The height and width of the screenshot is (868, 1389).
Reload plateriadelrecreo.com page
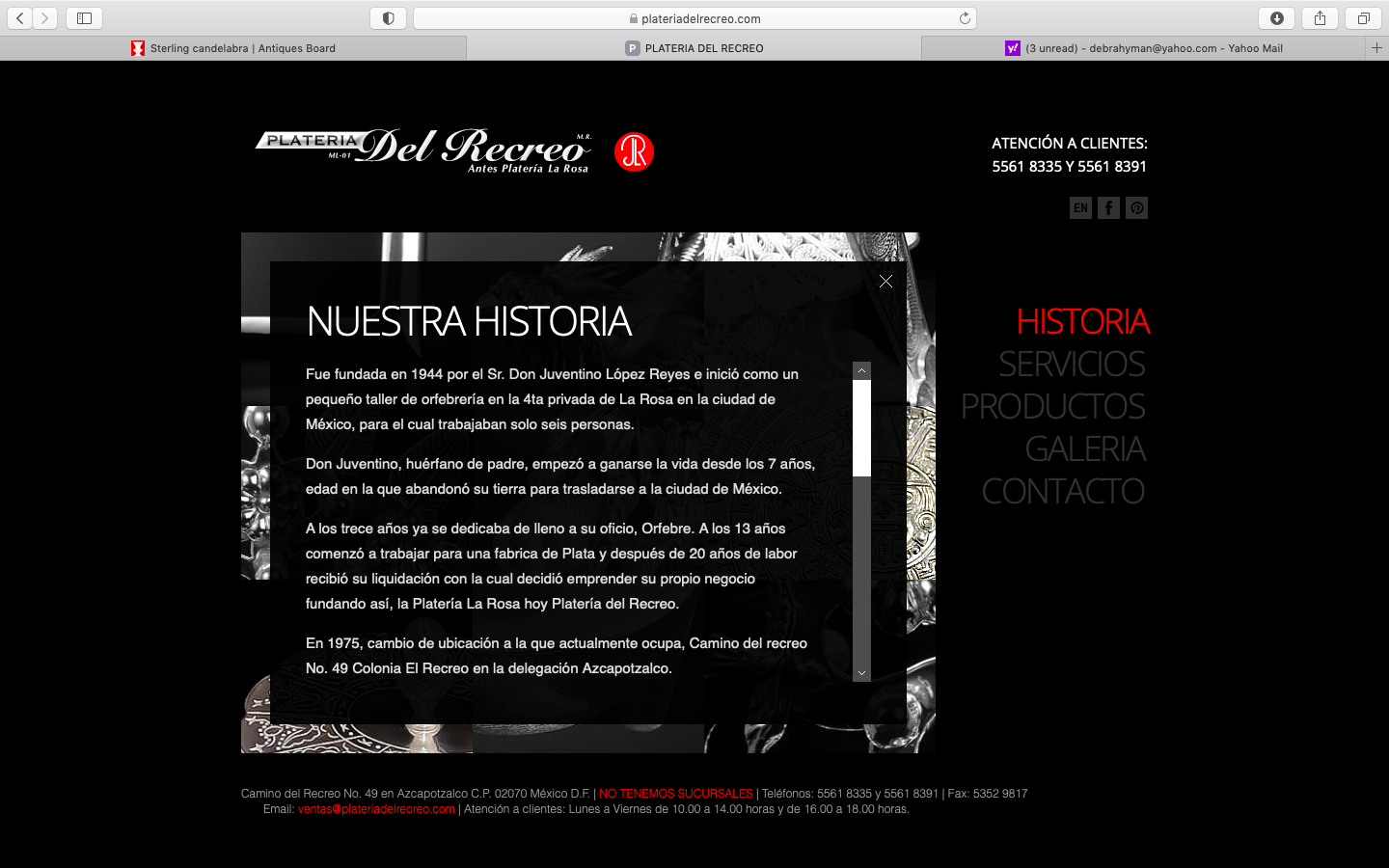[964, 17]
